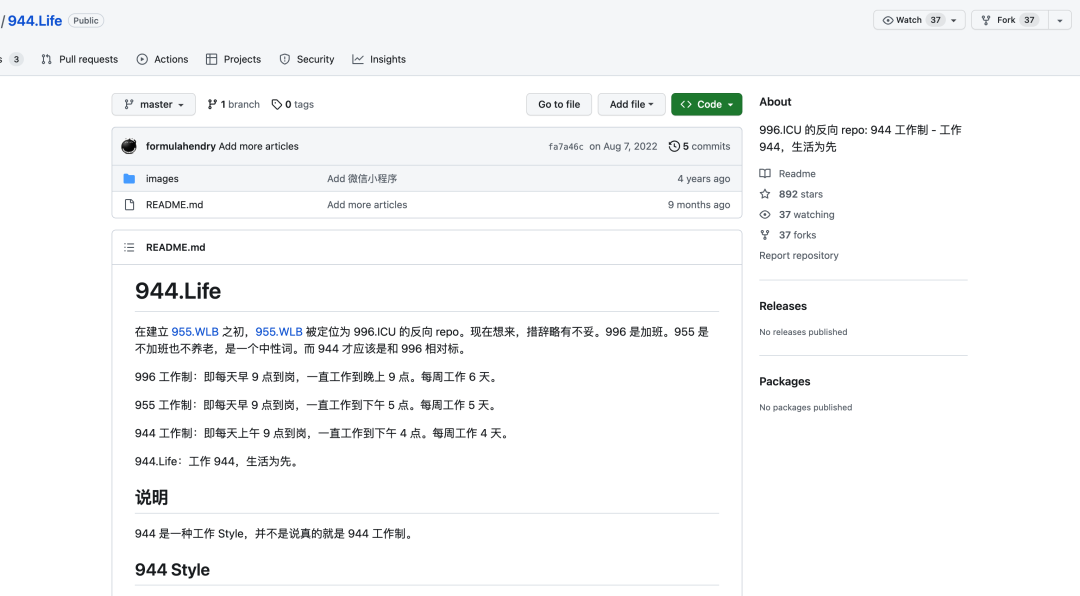Click the 'No releases published' text
Screen dimensions: 1080x596
coord(803,332)
